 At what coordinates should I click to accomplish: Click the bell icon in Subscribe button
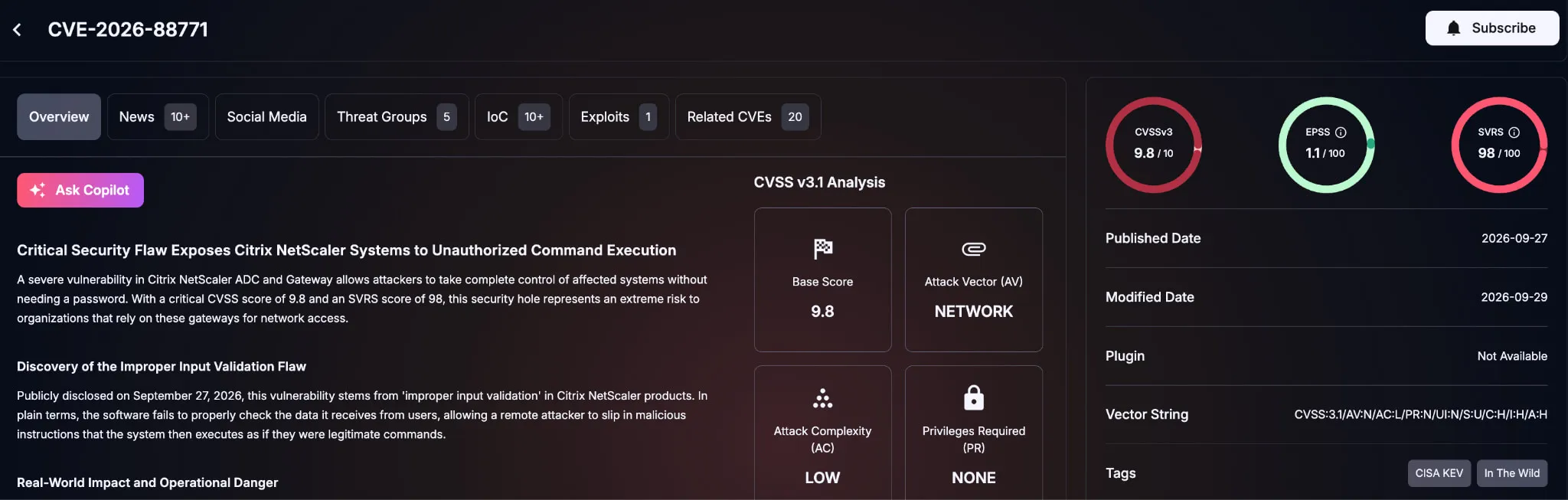[1453, 28]
